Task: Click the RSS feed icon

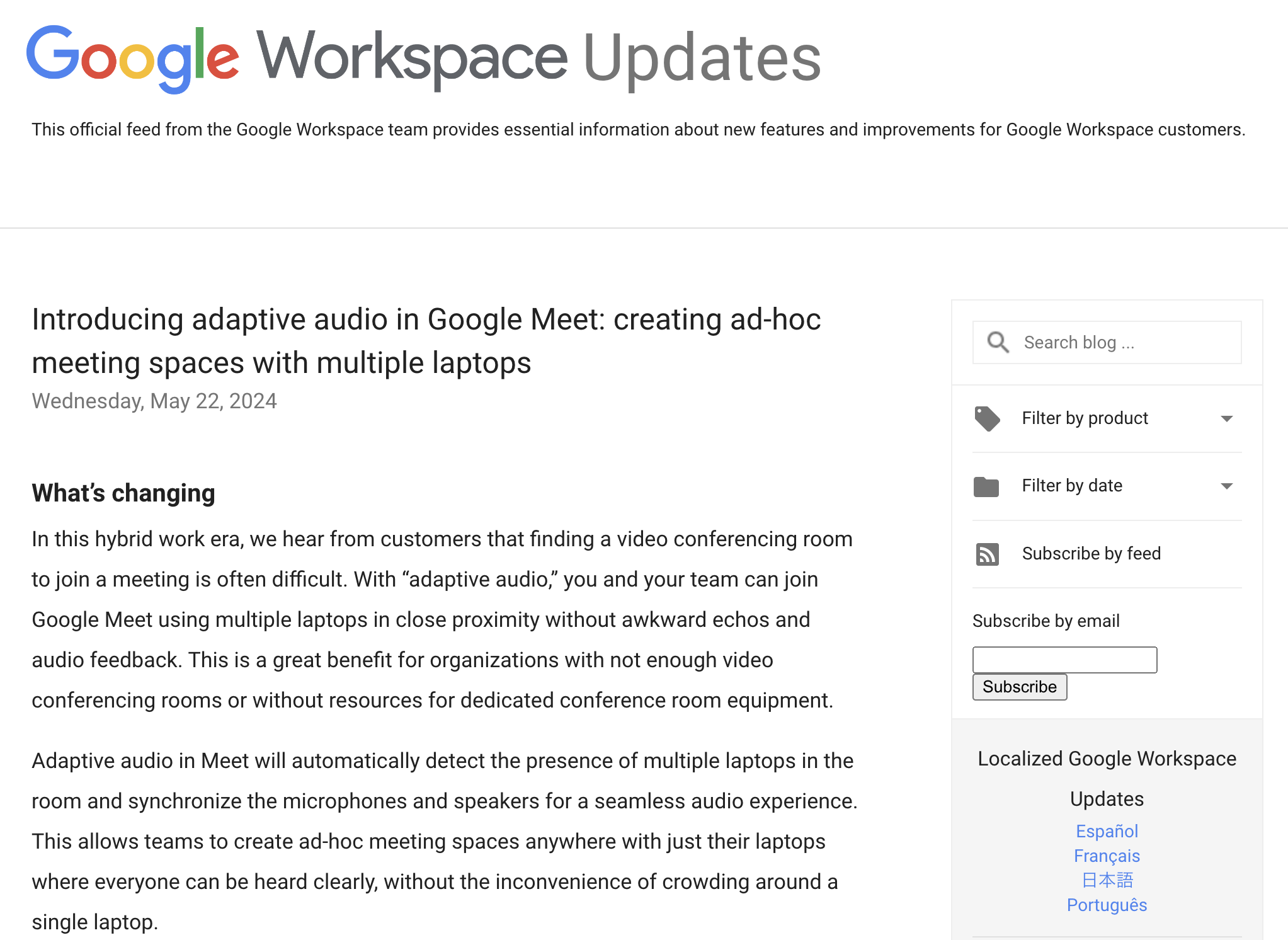Action: tap(987, 554)
